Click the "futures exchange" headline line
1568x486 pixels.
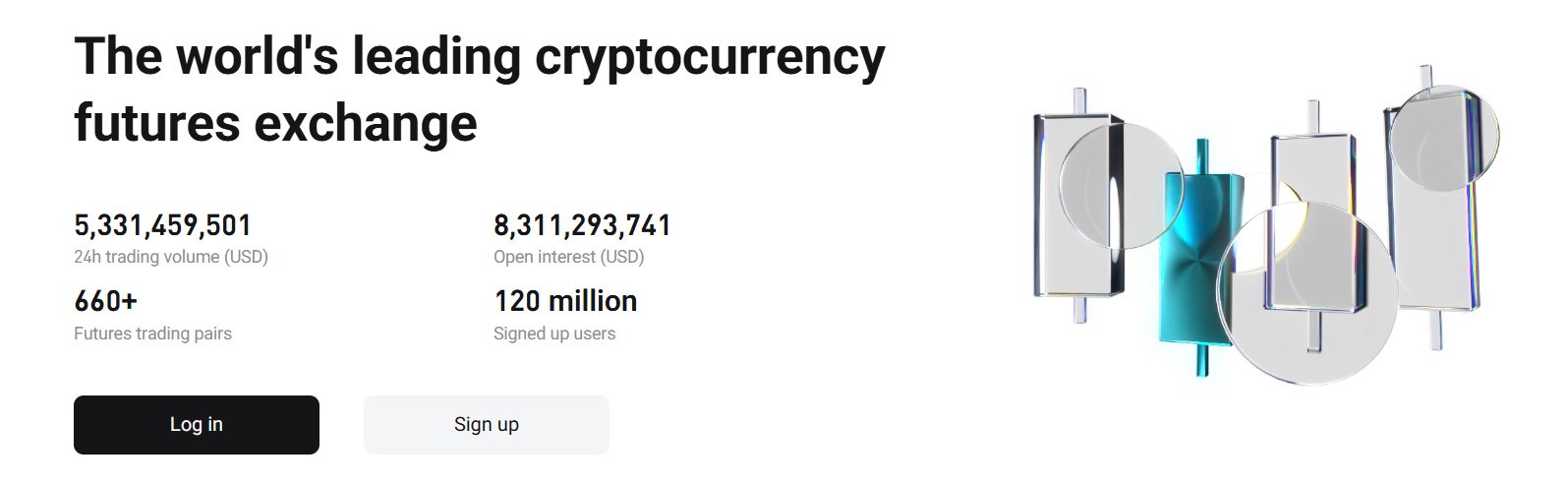[x=275, y=122]
